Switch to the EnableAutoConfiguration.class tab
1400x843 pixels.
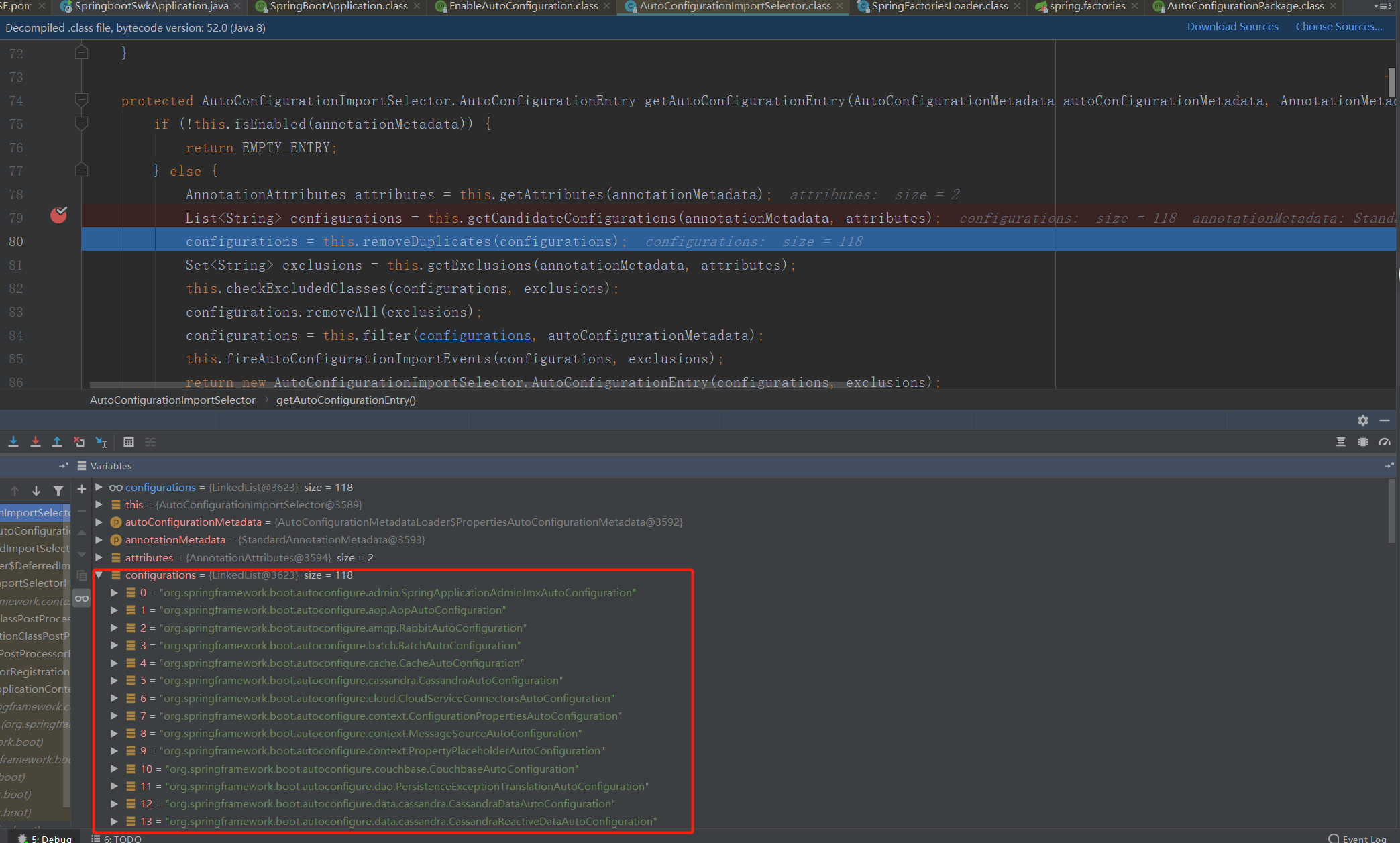coord(523,6)
